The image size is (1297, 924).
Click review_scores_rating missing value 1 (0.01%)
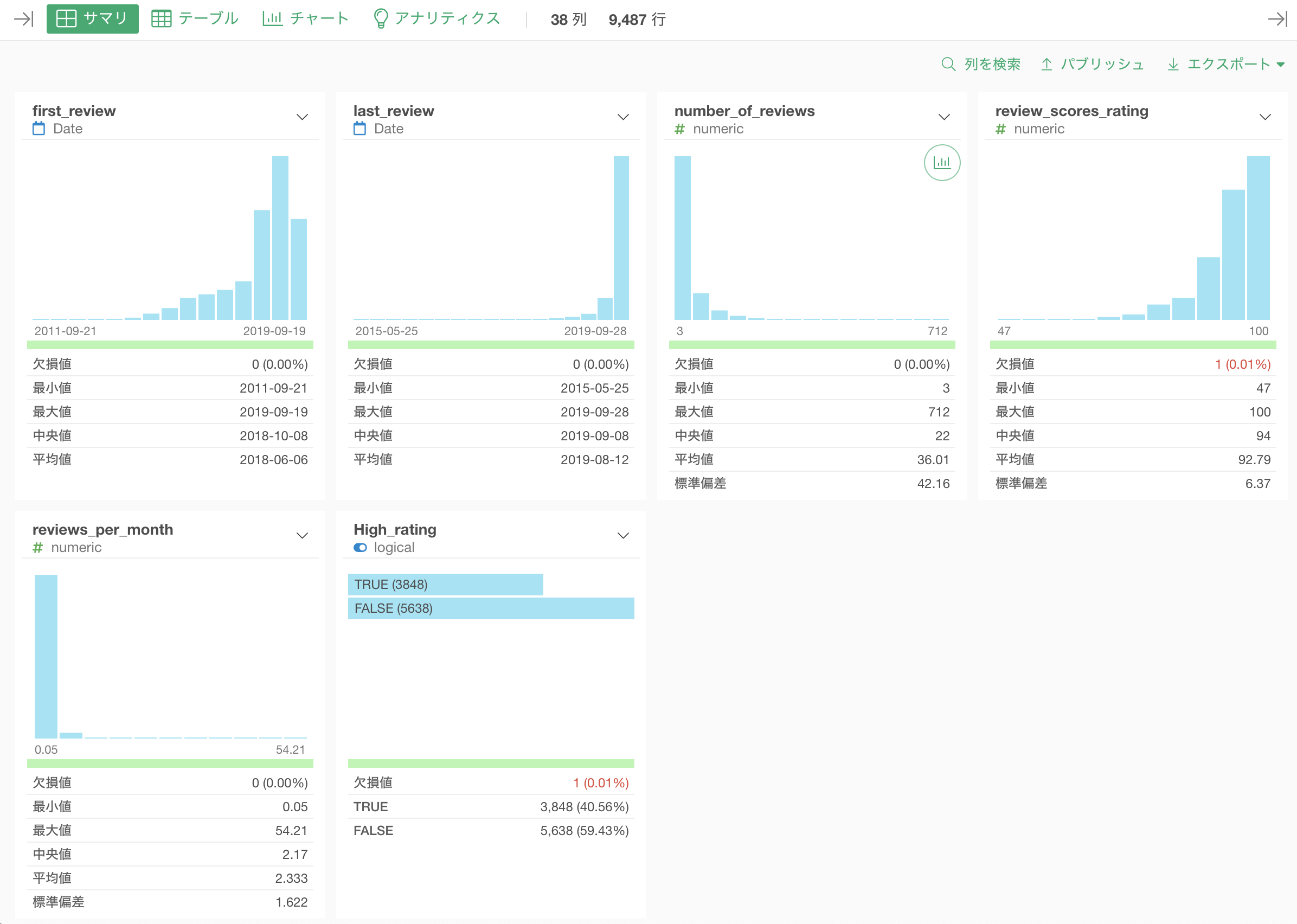1243,364
